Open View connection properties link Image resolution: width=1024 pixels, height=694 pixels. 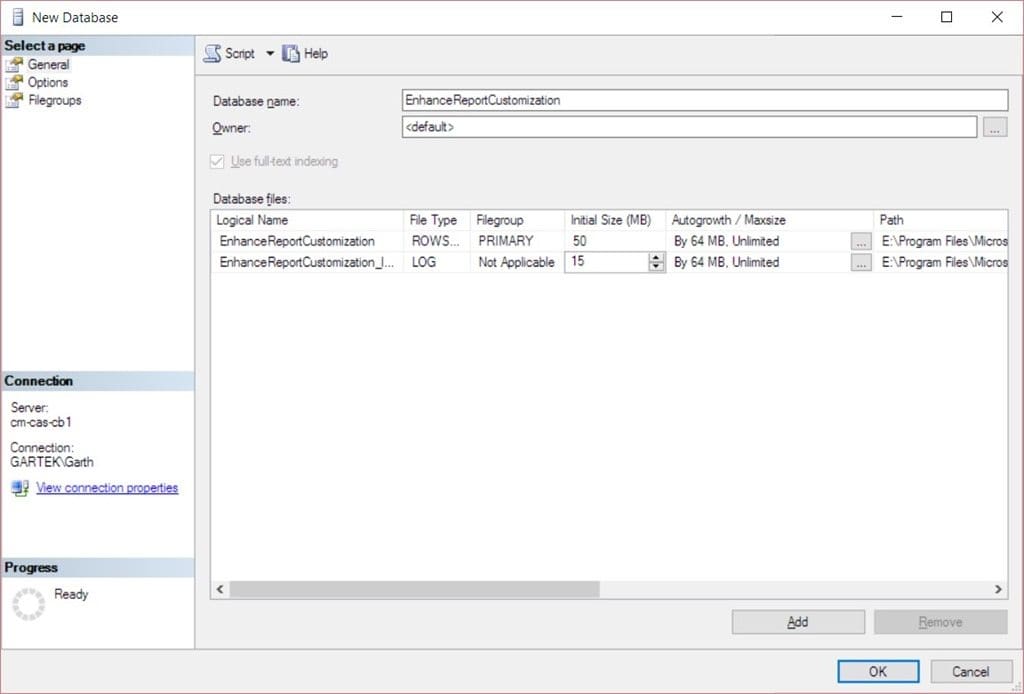coord(107,488)
